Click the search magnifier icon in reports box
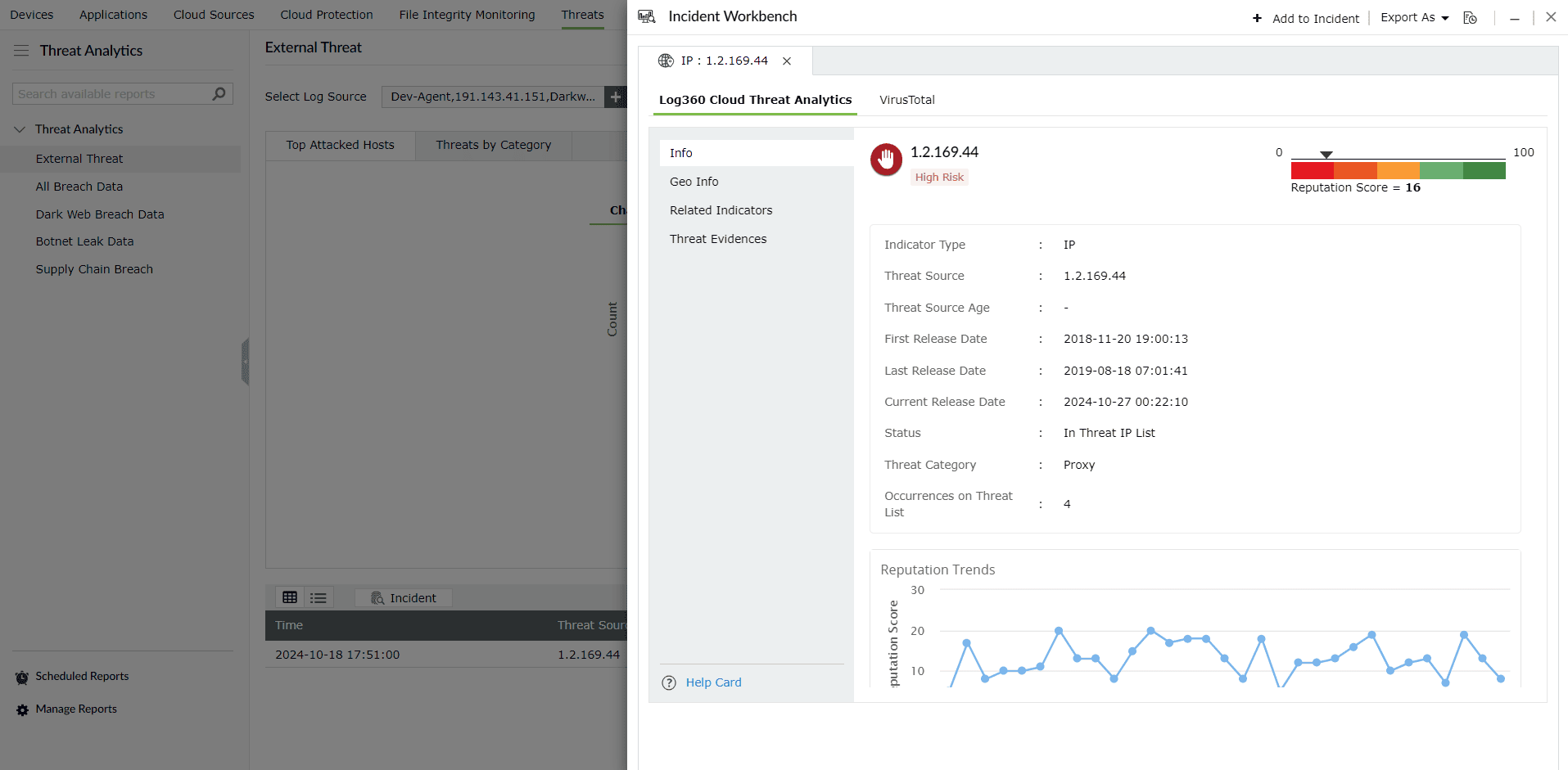1568x770 pixels. pyautogui.click(x=219, y=94)
